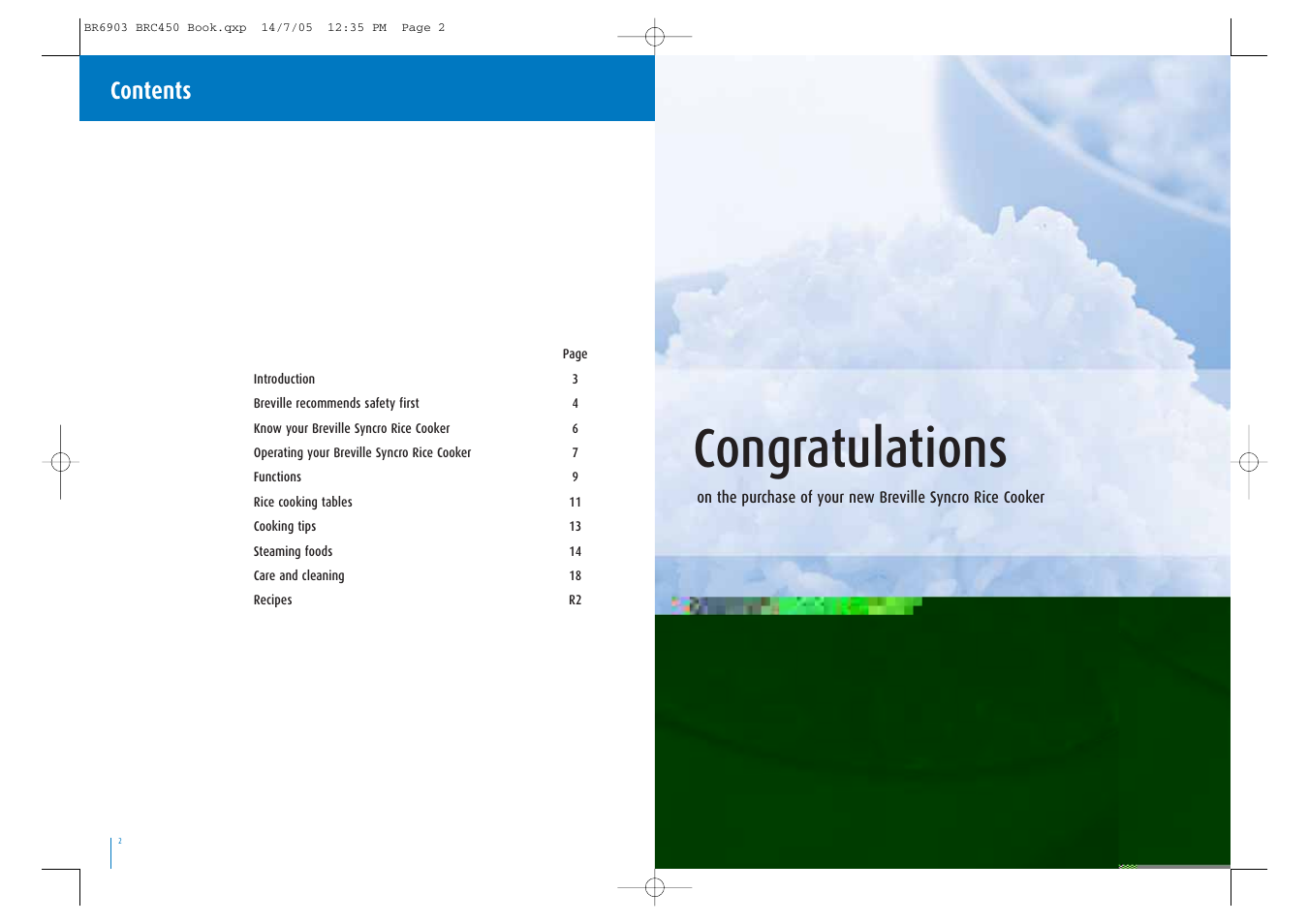Click the top center registration crosshair mark
This screenshot has height=924, width=1309.
(x=655, y=37)
